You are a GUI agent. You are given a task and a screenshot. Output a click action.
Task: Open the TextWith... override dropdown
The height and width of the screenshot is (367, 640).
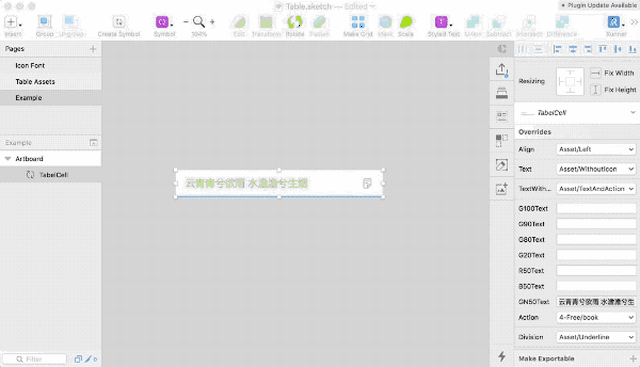pyautogui.click(x=596, y=189)
